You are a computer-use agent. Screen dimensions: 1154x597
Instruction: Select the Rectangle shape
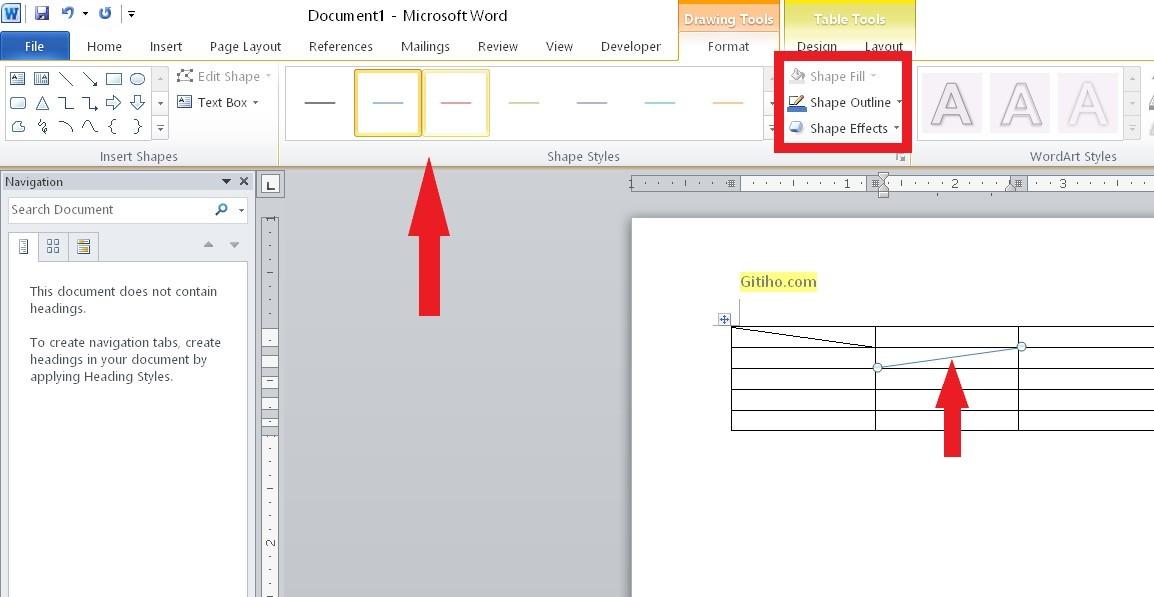[113, 78]
